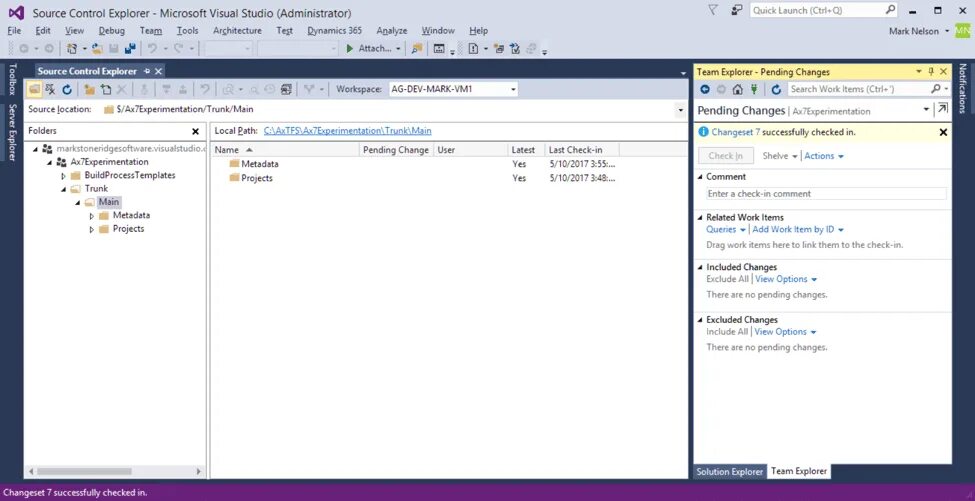Close the Source Control Explorer tab
Image resolution: width=975 pixels, height=501 pixels.
159,71
